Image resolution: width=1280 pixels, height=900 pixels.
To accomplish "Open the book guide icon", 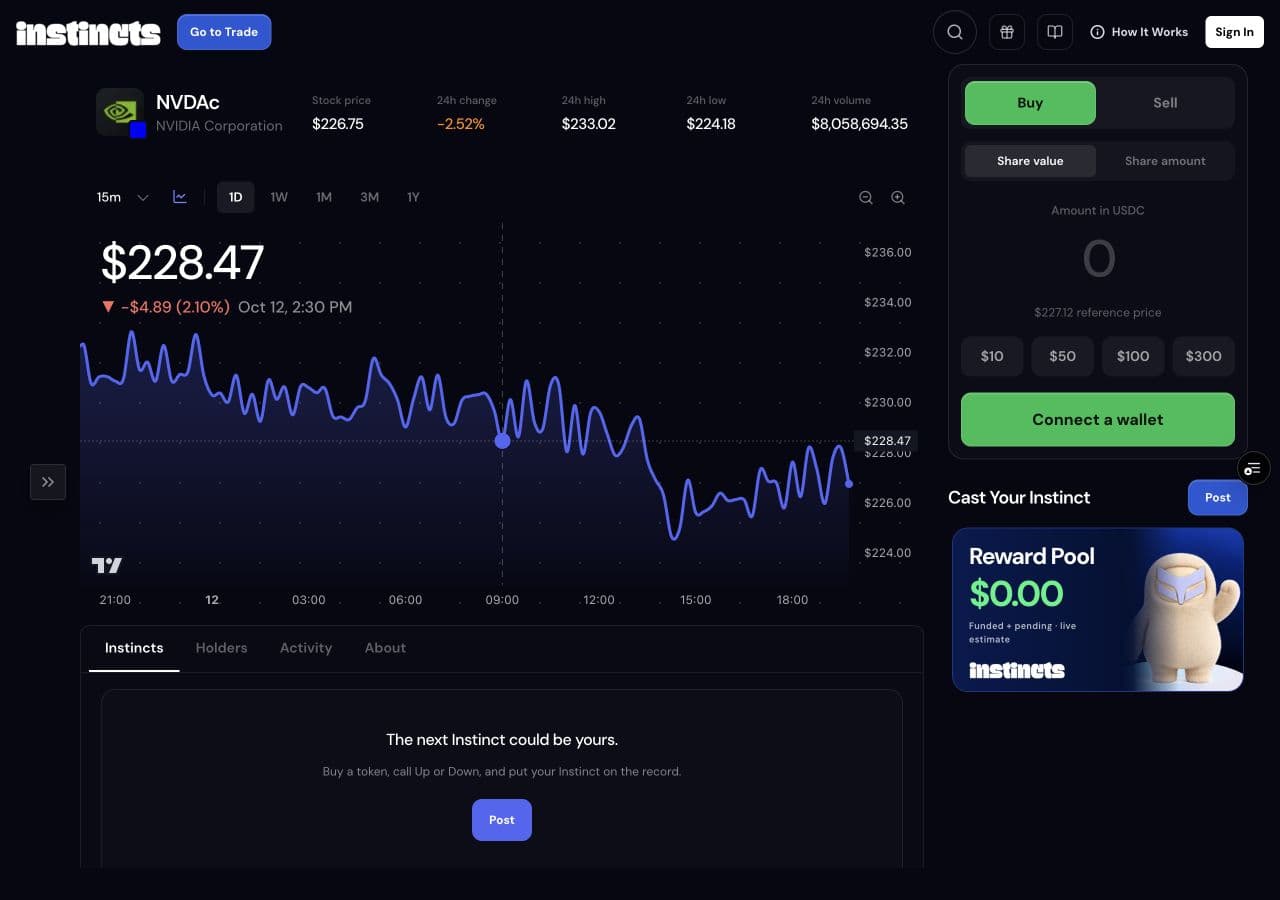I will 1055,32.
